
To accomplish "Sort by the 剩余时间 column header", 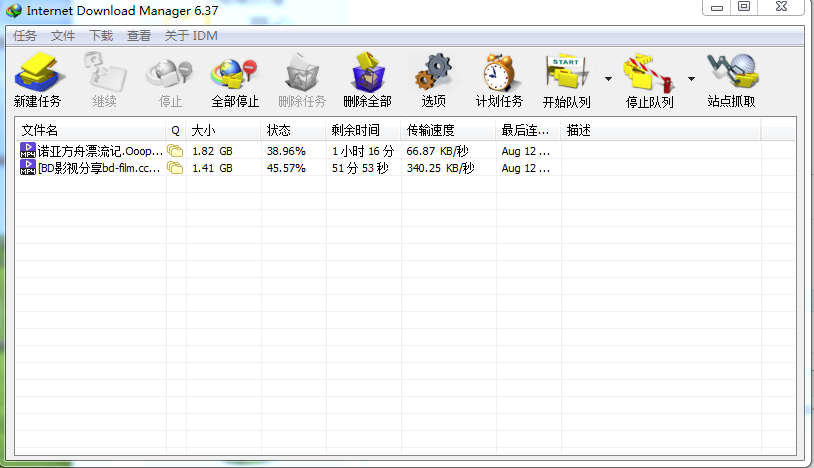I will (363, 130).
